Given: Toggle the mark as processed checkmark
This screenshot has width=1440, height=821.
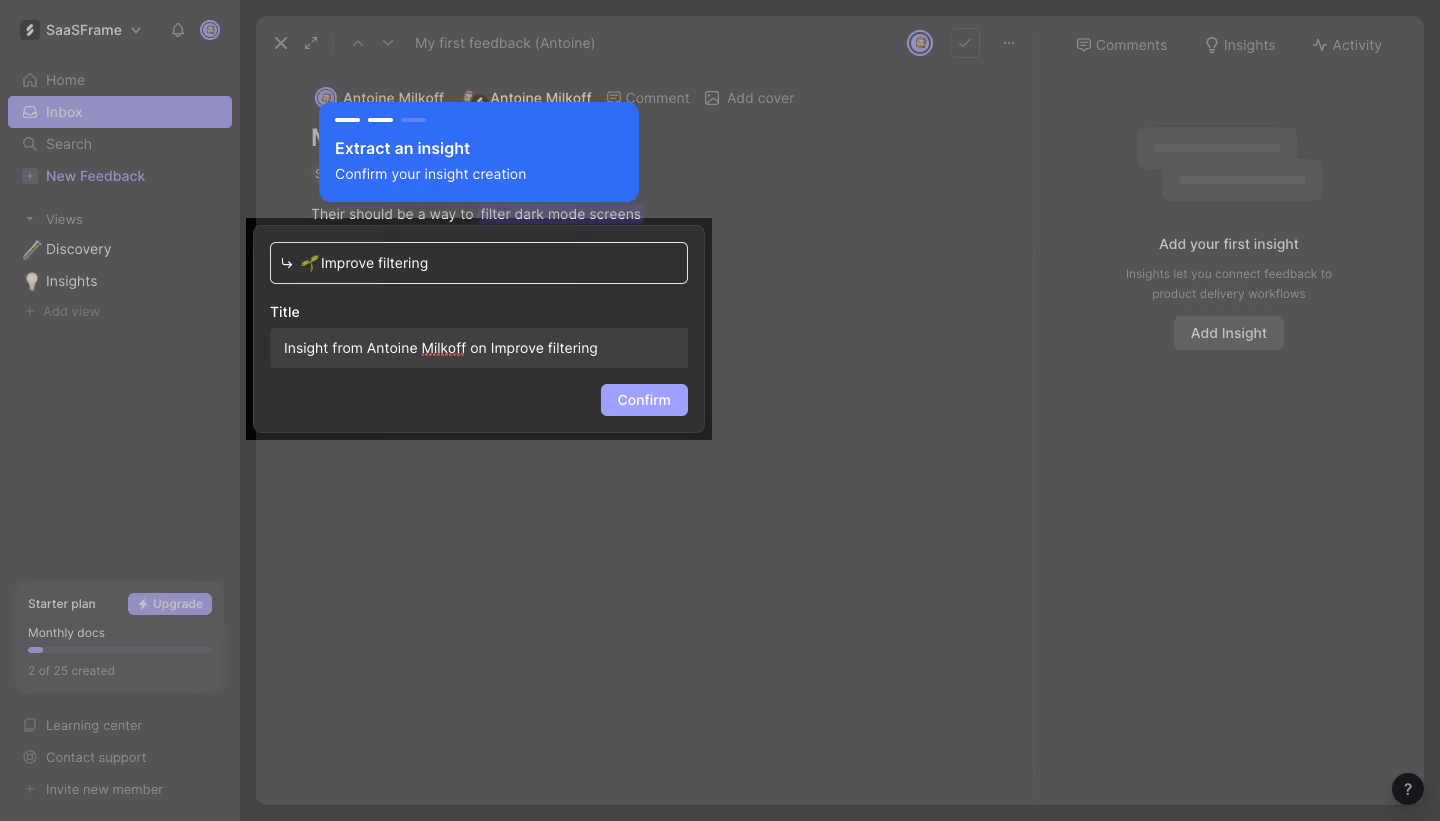Looking at the screenshot, I should (965, 43).
